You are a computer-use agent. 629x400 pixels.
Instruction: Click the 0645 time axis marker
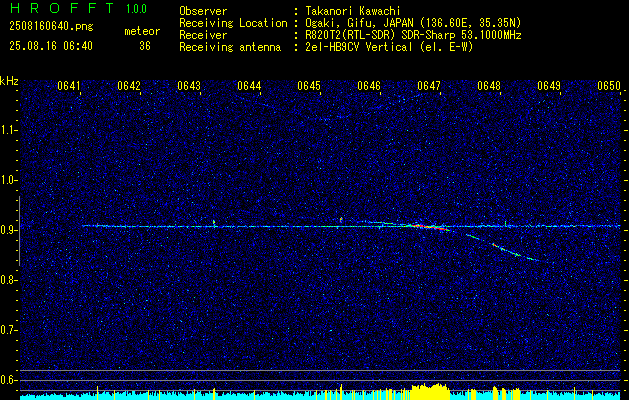pos(309,86)
